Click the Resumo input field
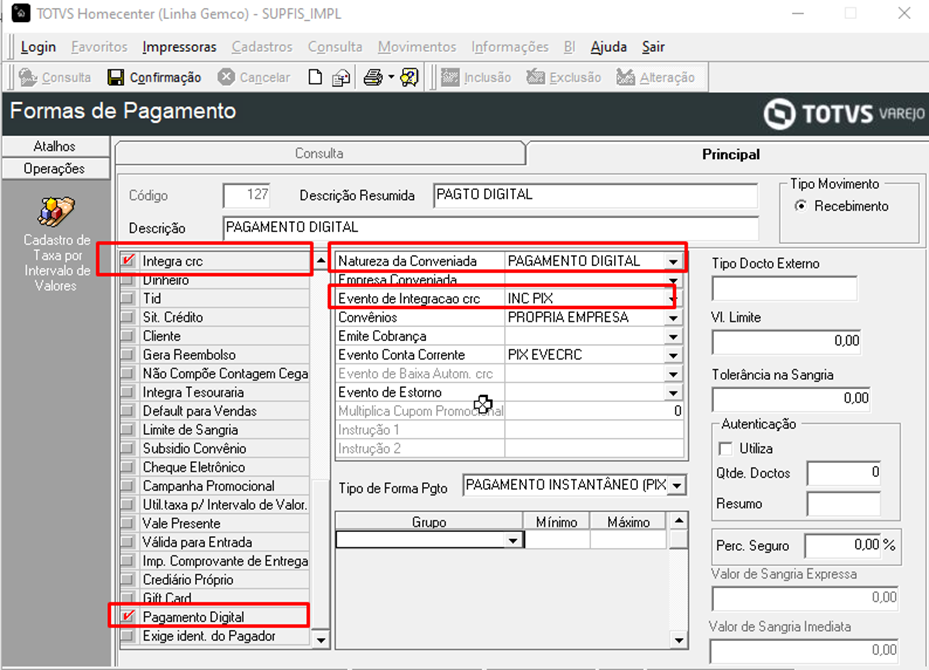 point(844,504)
